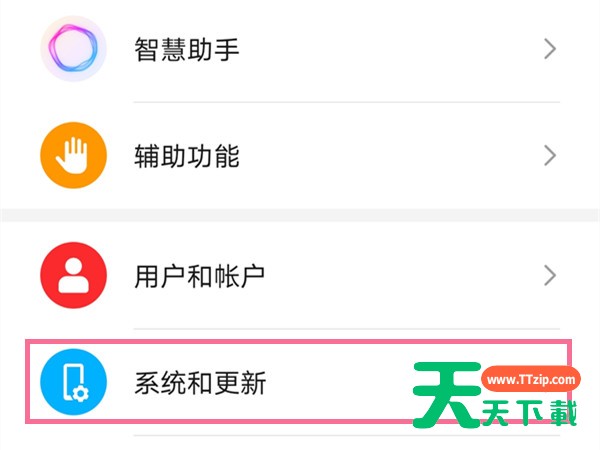This screenshot has width=600, height=450.
Task: Tap blank space in the 用户和帐户 row
Action: point(383,276)
